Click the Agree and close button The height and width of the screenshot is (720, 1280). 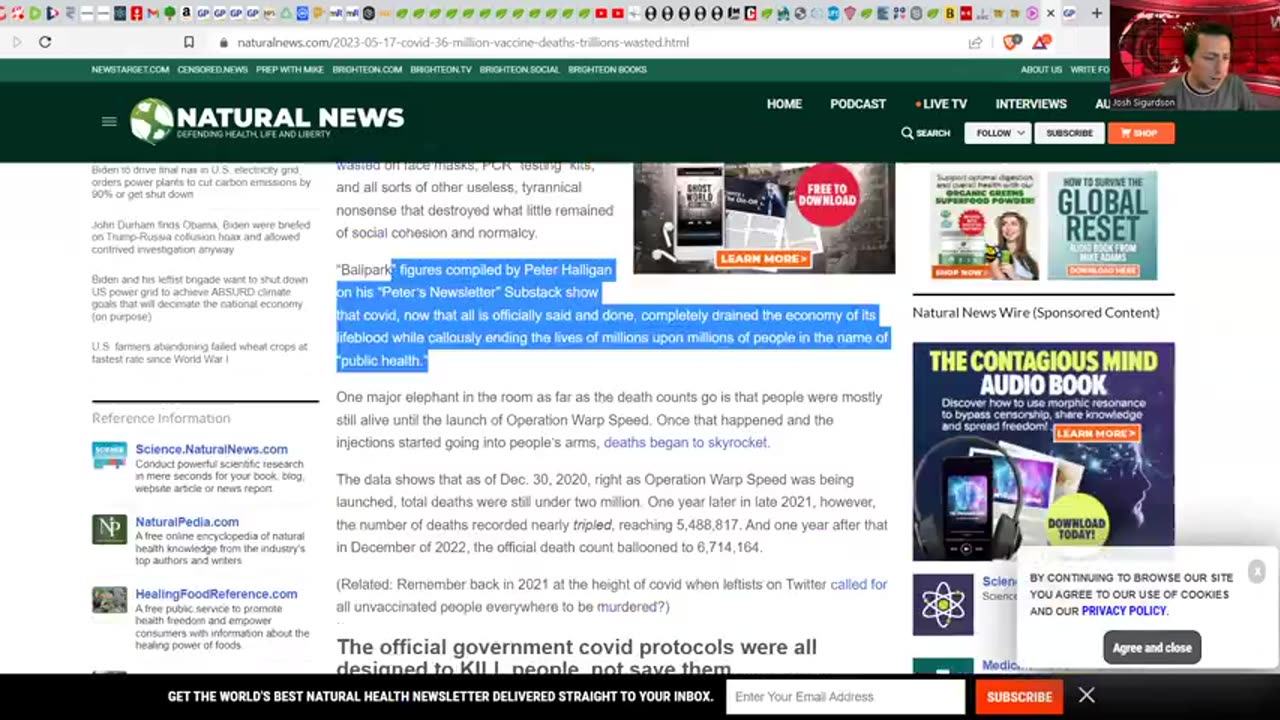tap(1152, 648)
